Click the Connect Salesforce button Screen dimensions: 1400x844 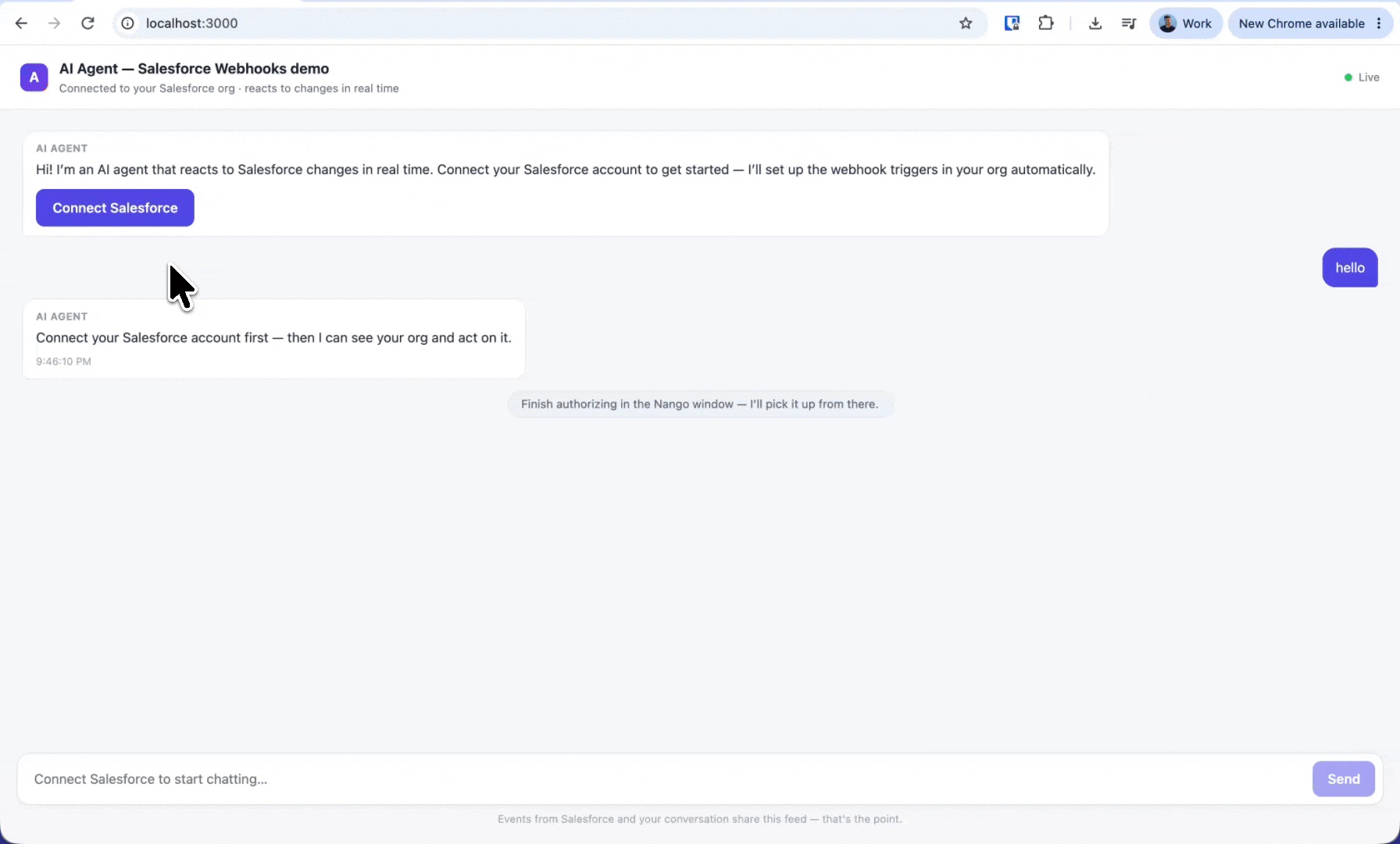coord(115,208)
